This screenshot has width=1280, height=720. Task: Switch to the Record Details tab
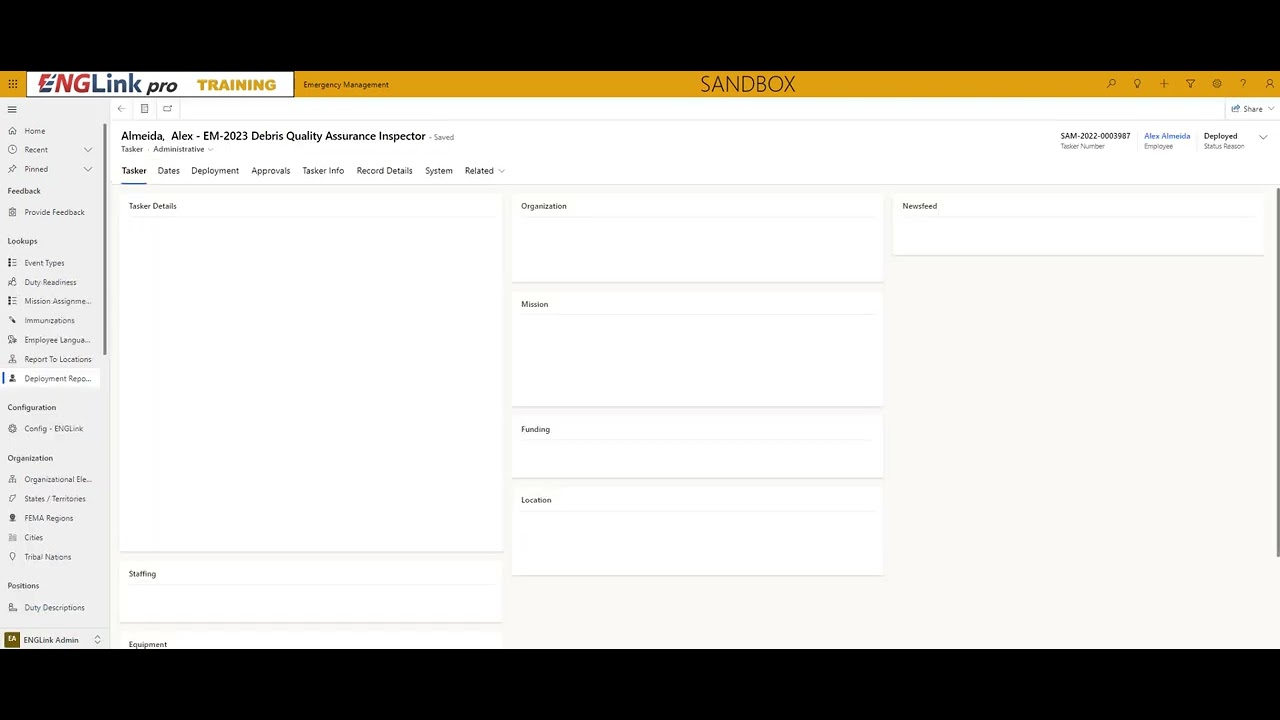[384, 171]
